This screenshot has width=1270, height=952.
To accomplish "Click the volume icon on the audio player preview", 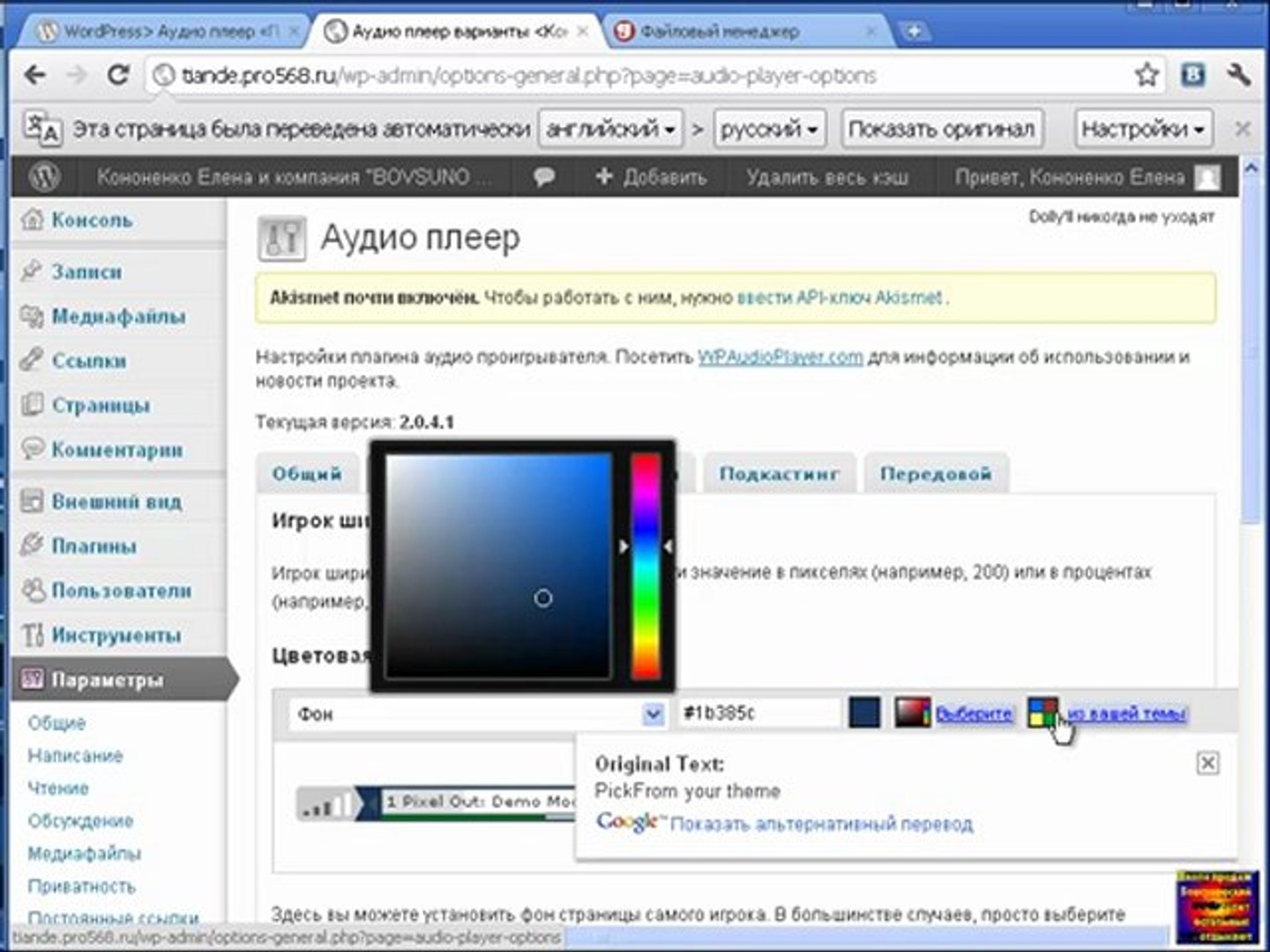I will pyautogui.click(x=325, y=803).
